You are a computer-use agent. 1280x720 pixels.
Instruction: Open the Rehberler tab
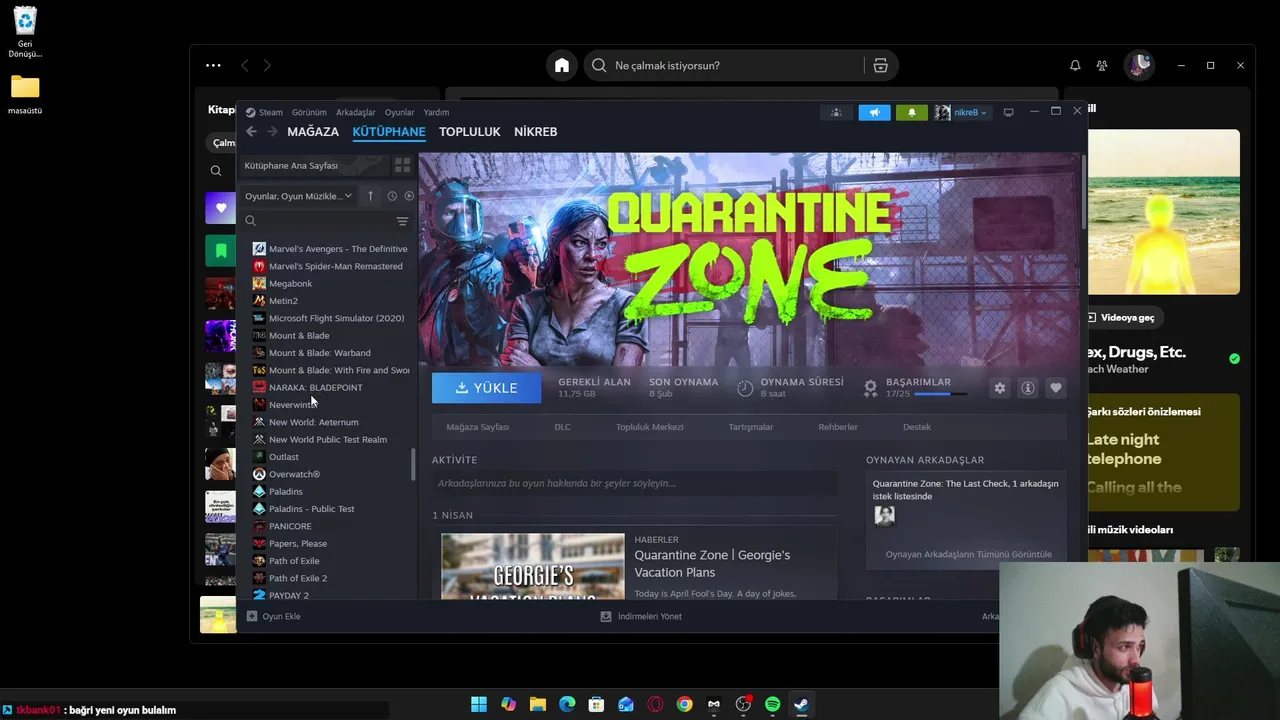(838, 427)
